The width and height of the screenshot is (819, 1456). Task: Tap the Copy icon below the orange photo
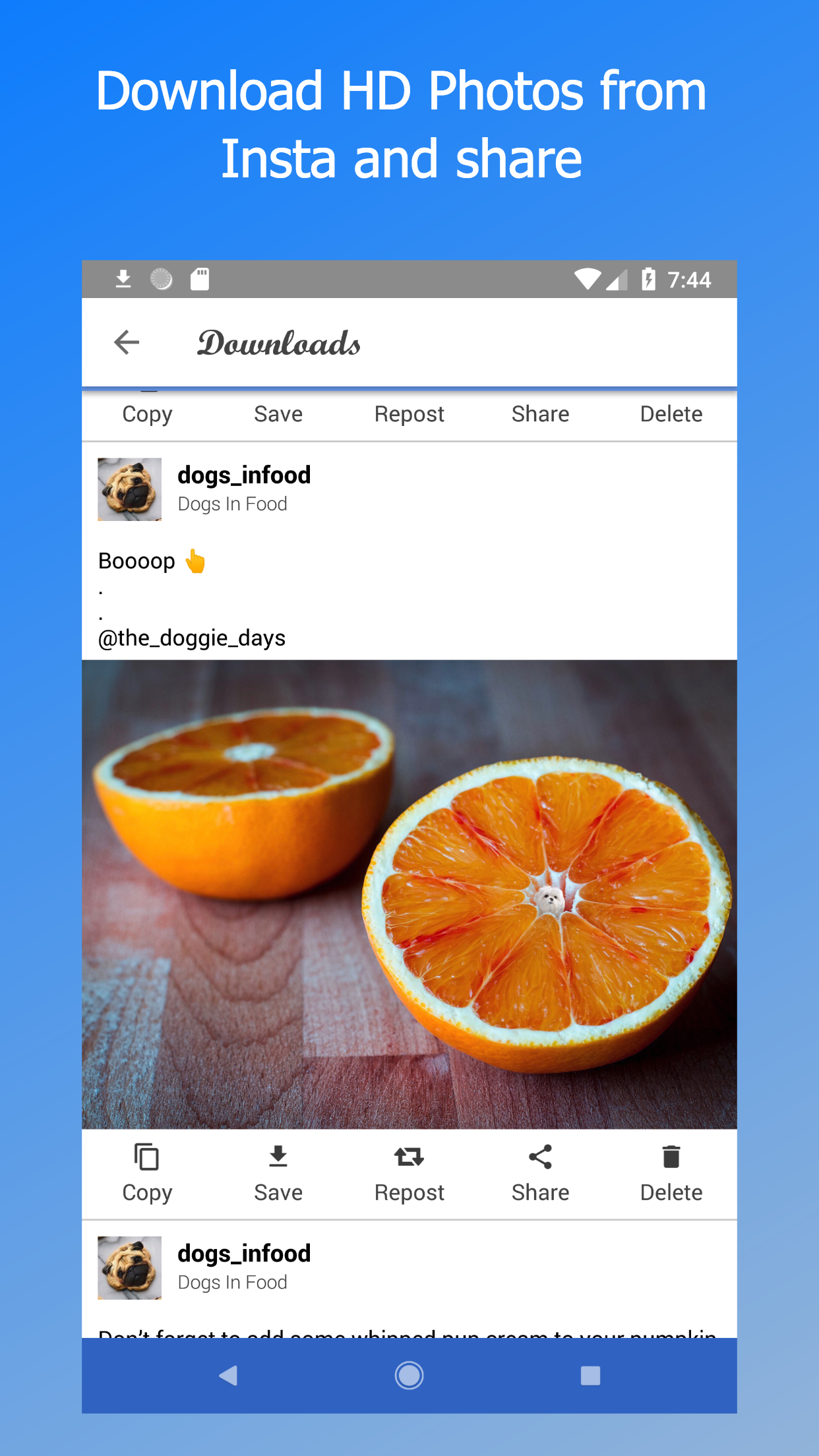point(146,1157)
